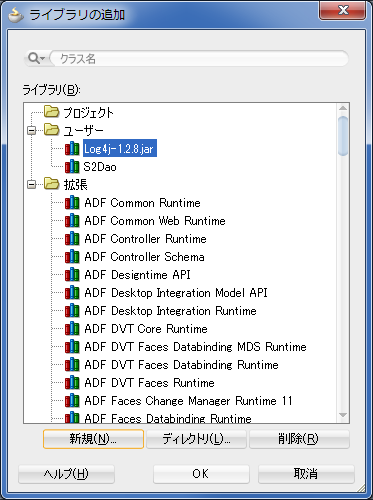Click the ディレクトリ(L)... button
The width and height of the screenshot is (373, 500).
pos(196,439)
